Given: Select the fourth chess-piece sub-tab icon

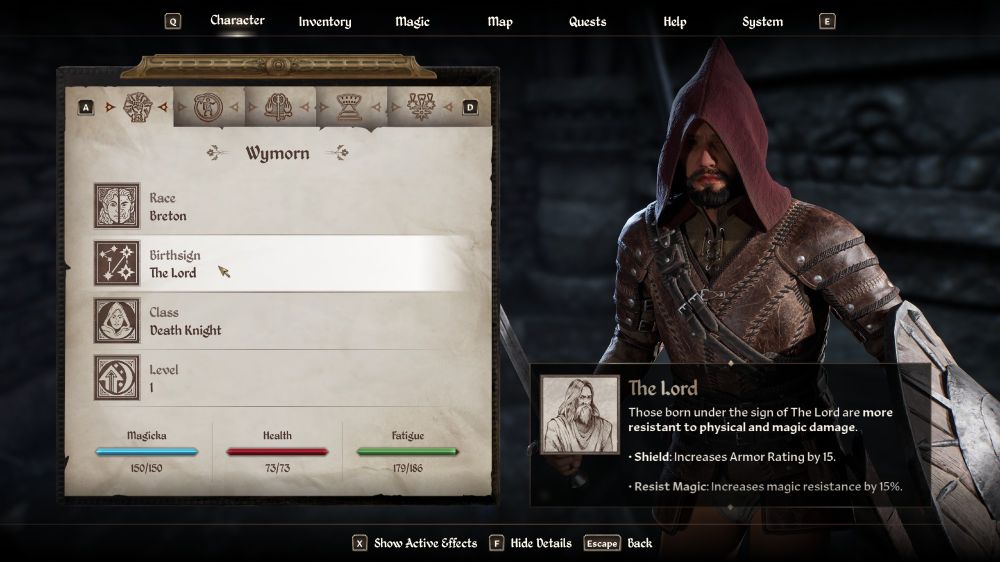Looking at the screenshot, I should point(349,107).
